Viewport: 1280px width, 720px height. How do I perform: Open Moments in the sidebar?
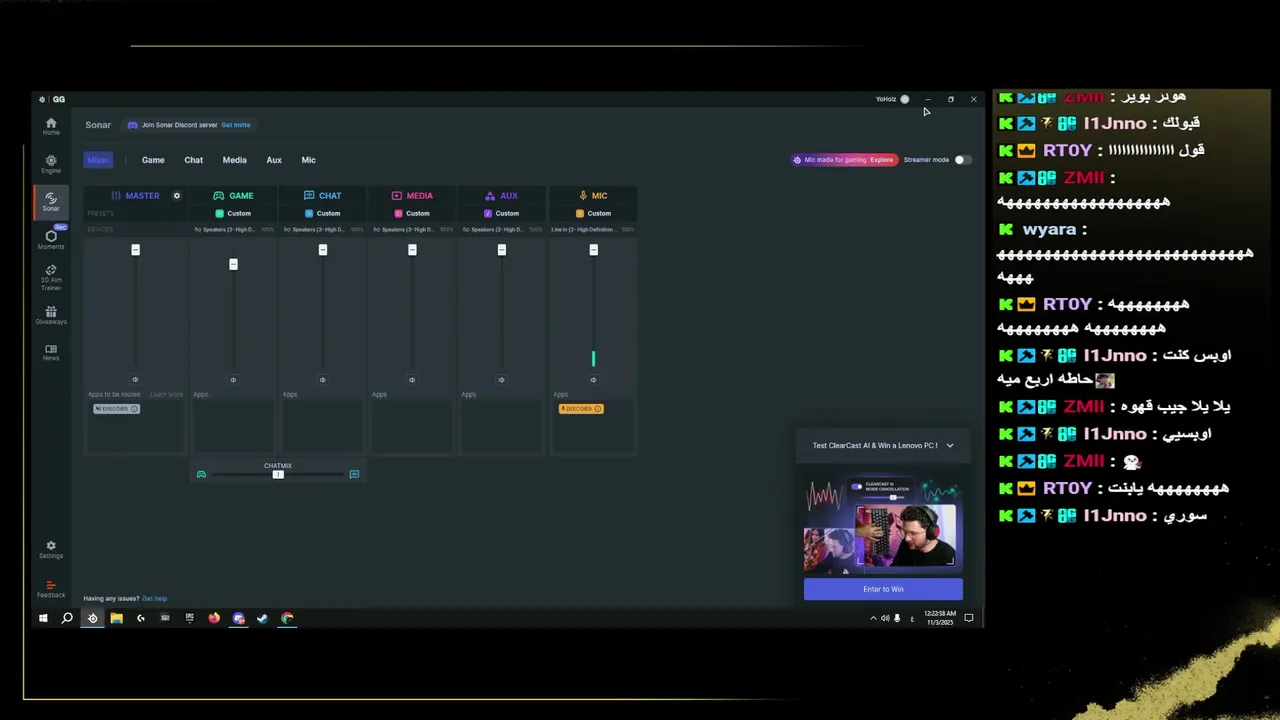[x=51, y=239]
